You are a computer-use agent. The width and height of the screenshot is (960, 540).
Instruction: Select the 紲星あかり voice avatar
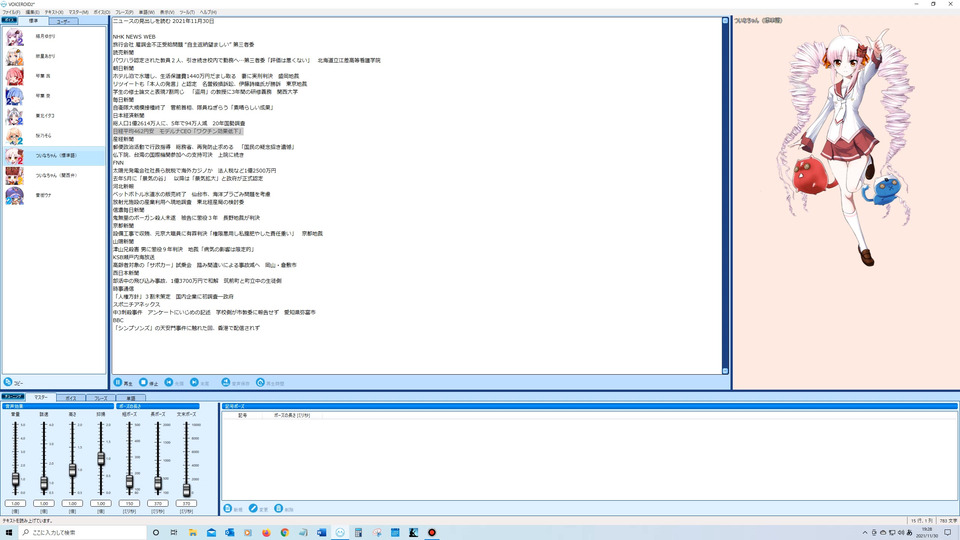coord(15,56)
